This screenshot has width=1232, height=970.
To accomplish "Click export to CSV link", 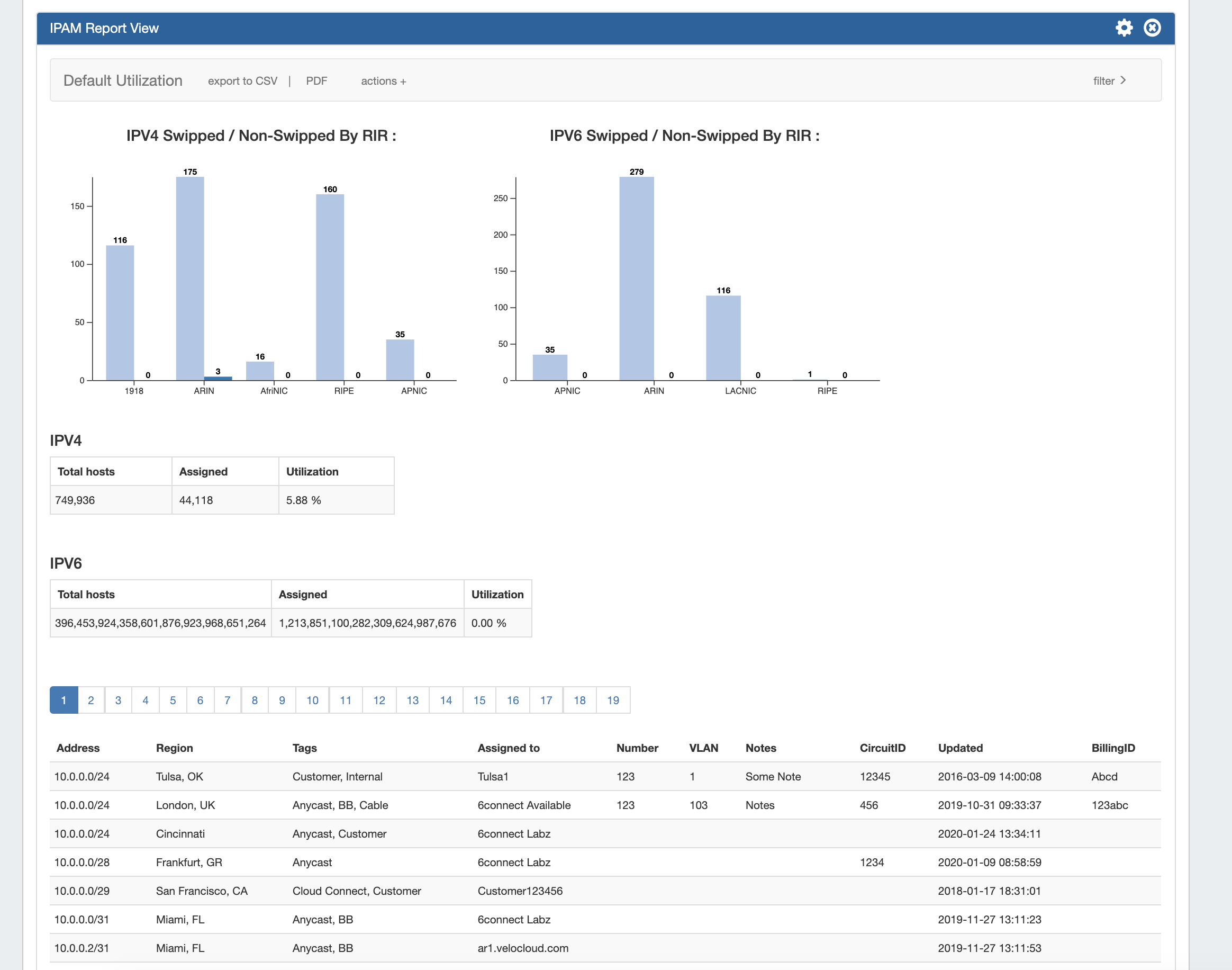I will [x=242, y=81].
